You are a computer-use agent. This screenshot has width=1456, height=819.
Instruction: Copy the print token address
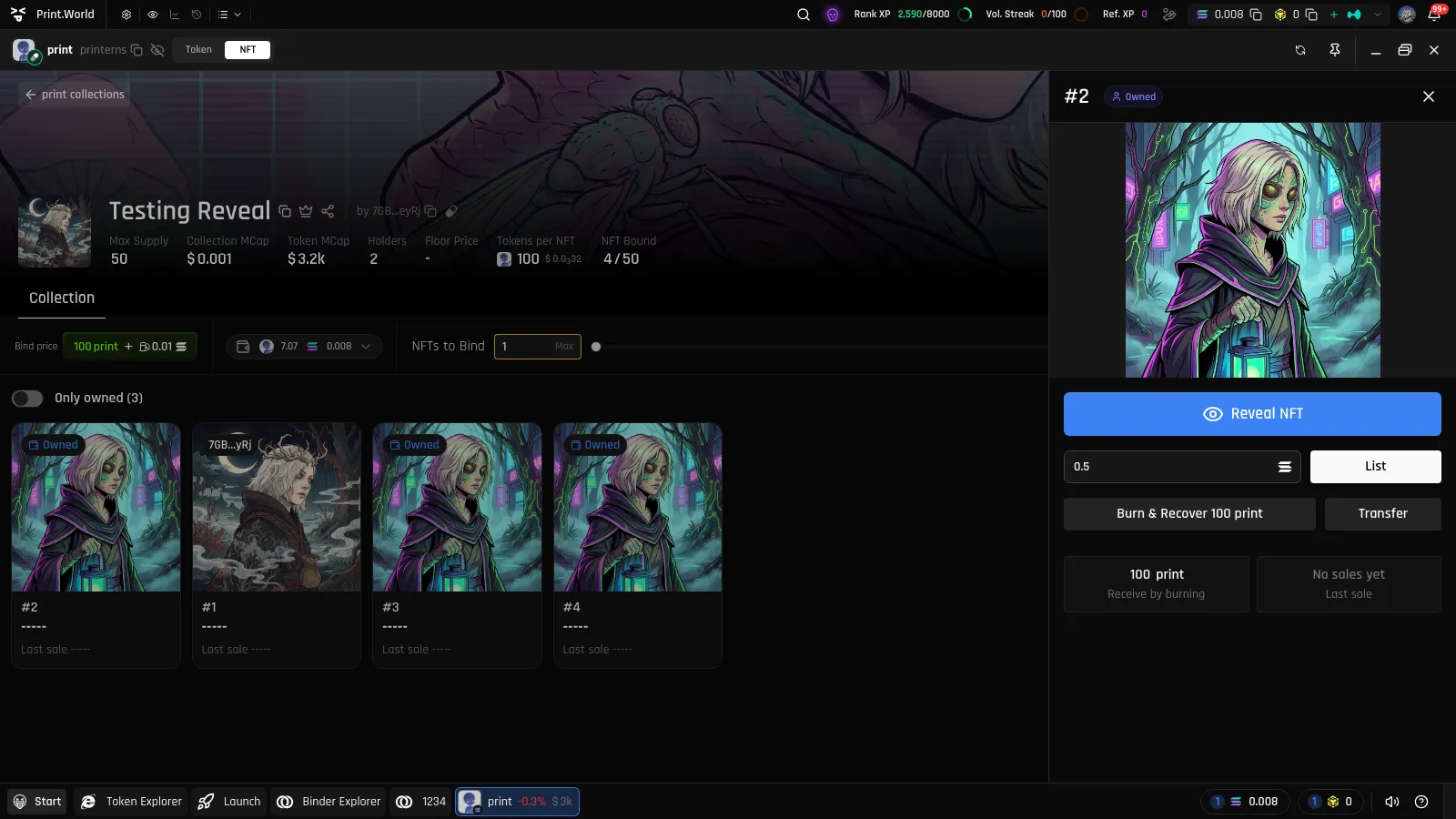pos(136,50)
